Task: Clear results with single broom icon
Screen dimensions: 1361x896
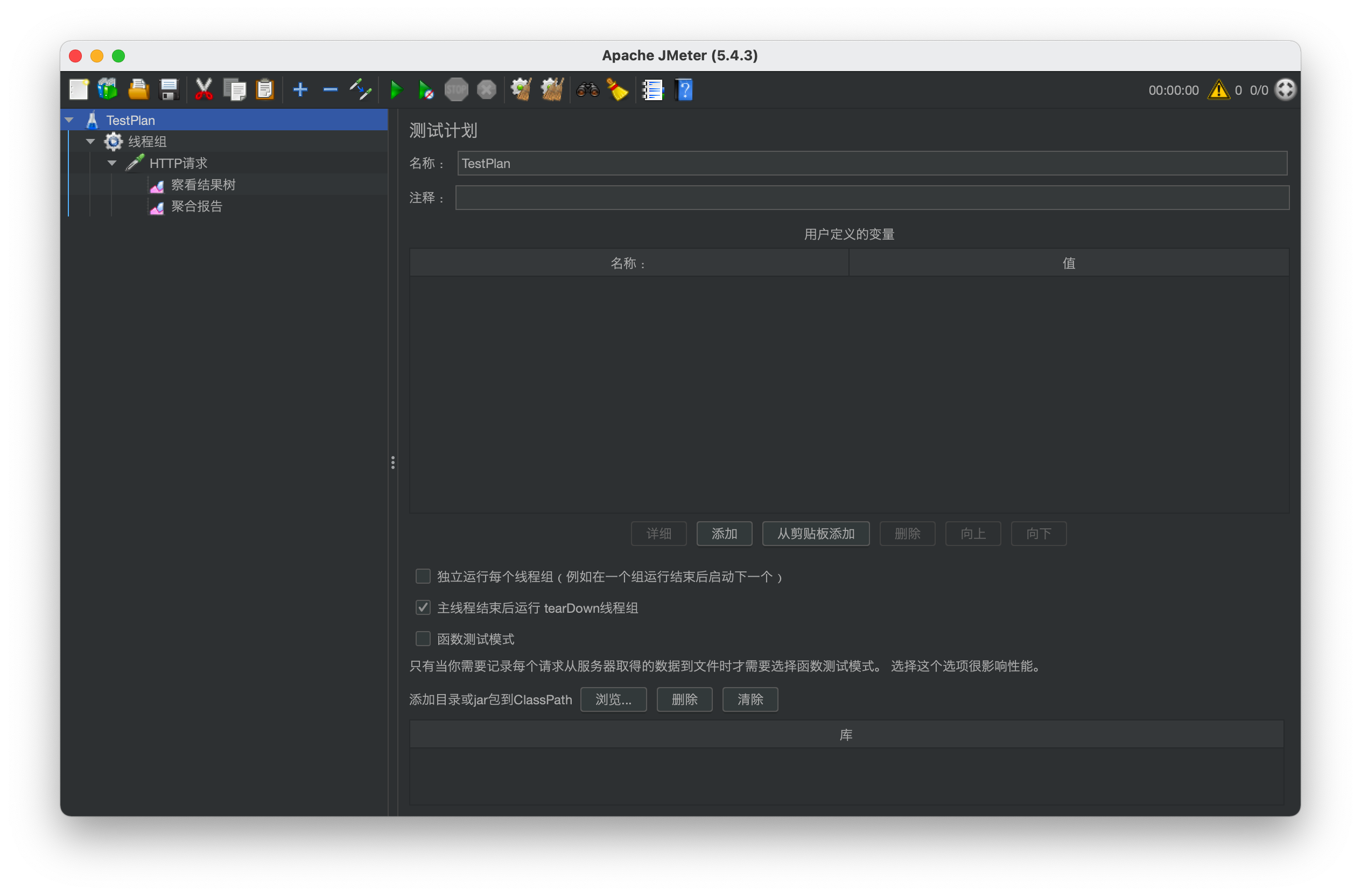Action: coord(521,90)
